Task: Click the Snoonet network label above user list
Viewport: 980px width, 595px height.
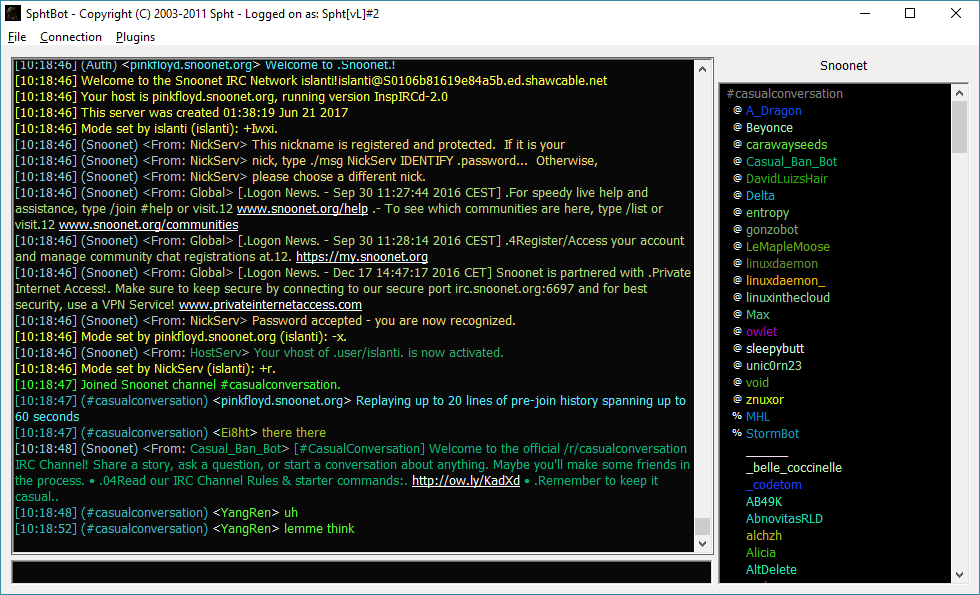Action: pos(843,66)
